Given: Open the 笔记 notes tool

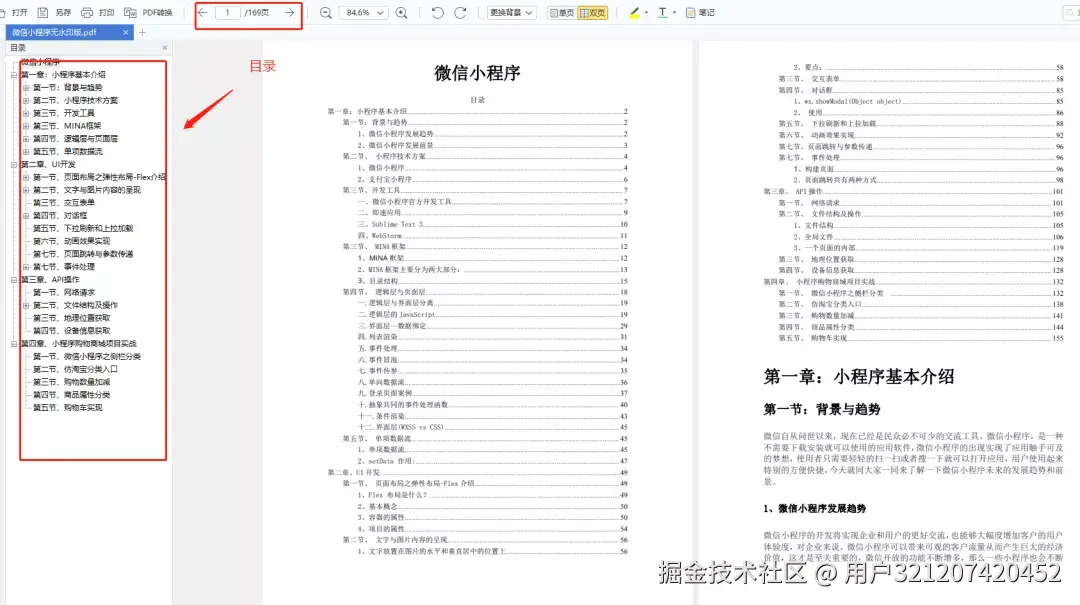Looking at the screenshot, I should click(700, 12).
